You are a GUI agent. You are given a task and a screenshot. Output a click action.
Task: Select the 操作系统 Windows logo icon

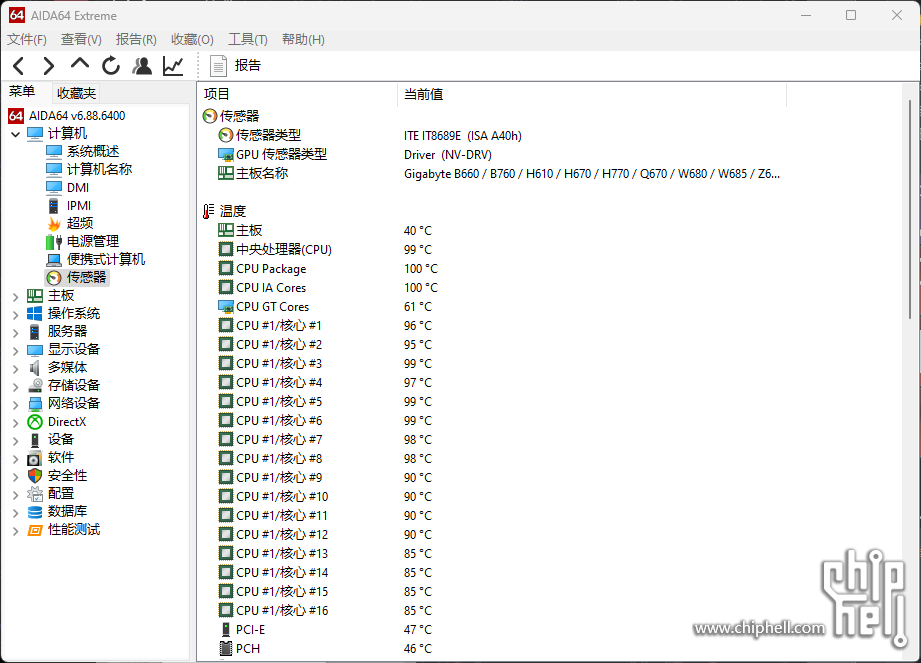click(35, 314)
